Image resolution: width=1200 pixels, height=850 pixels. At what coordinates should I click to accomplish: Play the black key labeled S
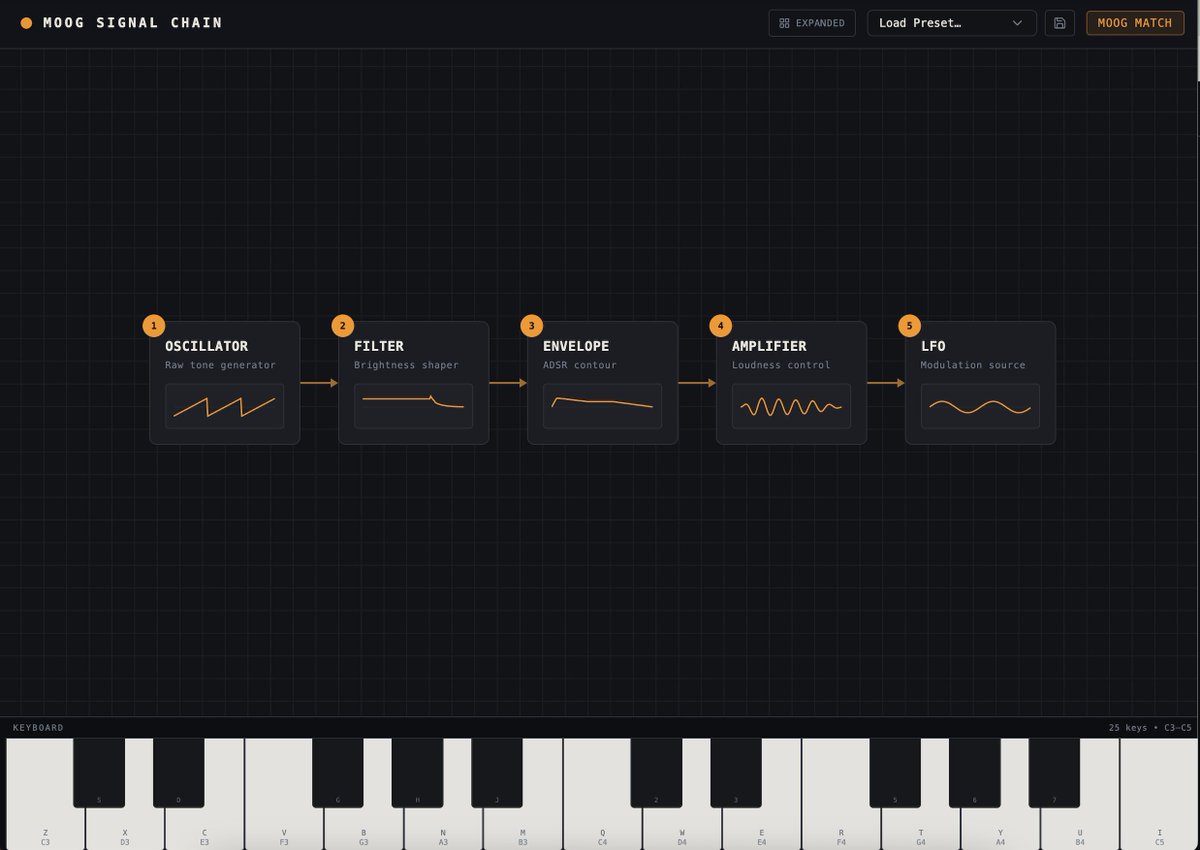click(99, 772)
